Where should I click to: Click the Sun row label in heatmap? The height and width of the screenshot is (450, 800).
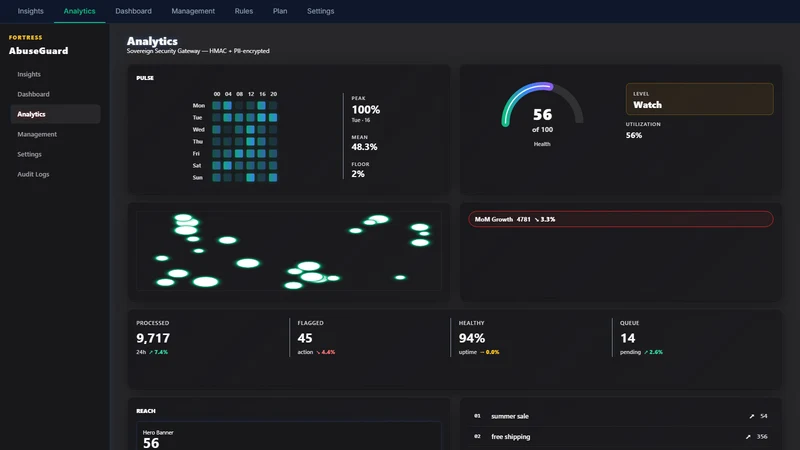click(197, 178)
